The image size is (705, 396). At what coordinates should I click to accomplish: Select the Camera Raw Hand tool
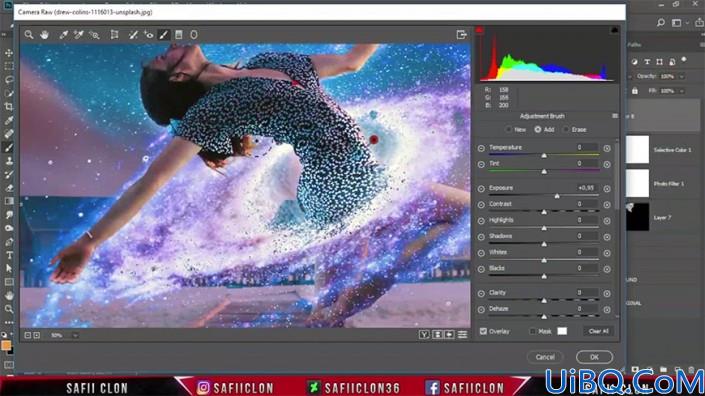point(44,35)
